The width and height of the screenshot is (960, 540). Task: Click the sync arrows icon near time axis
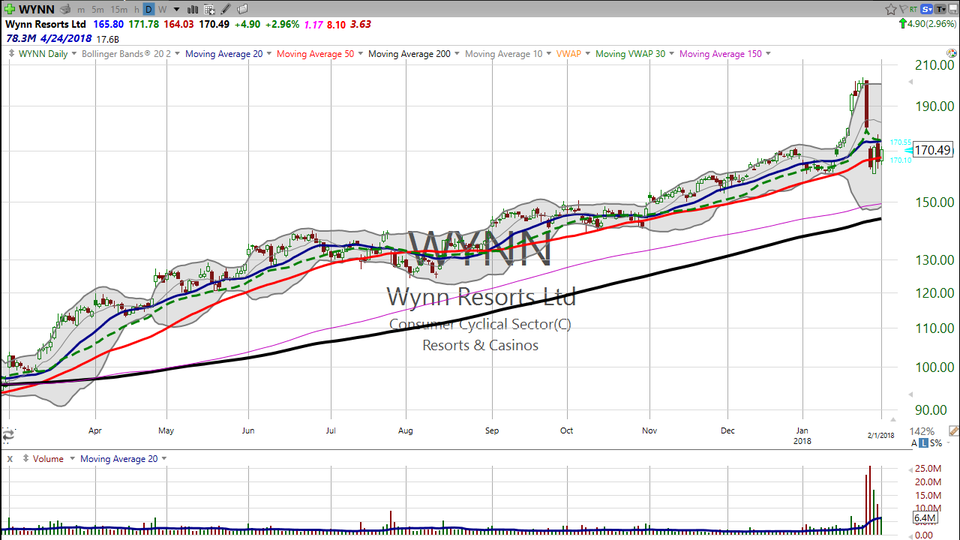click(8, 435)
